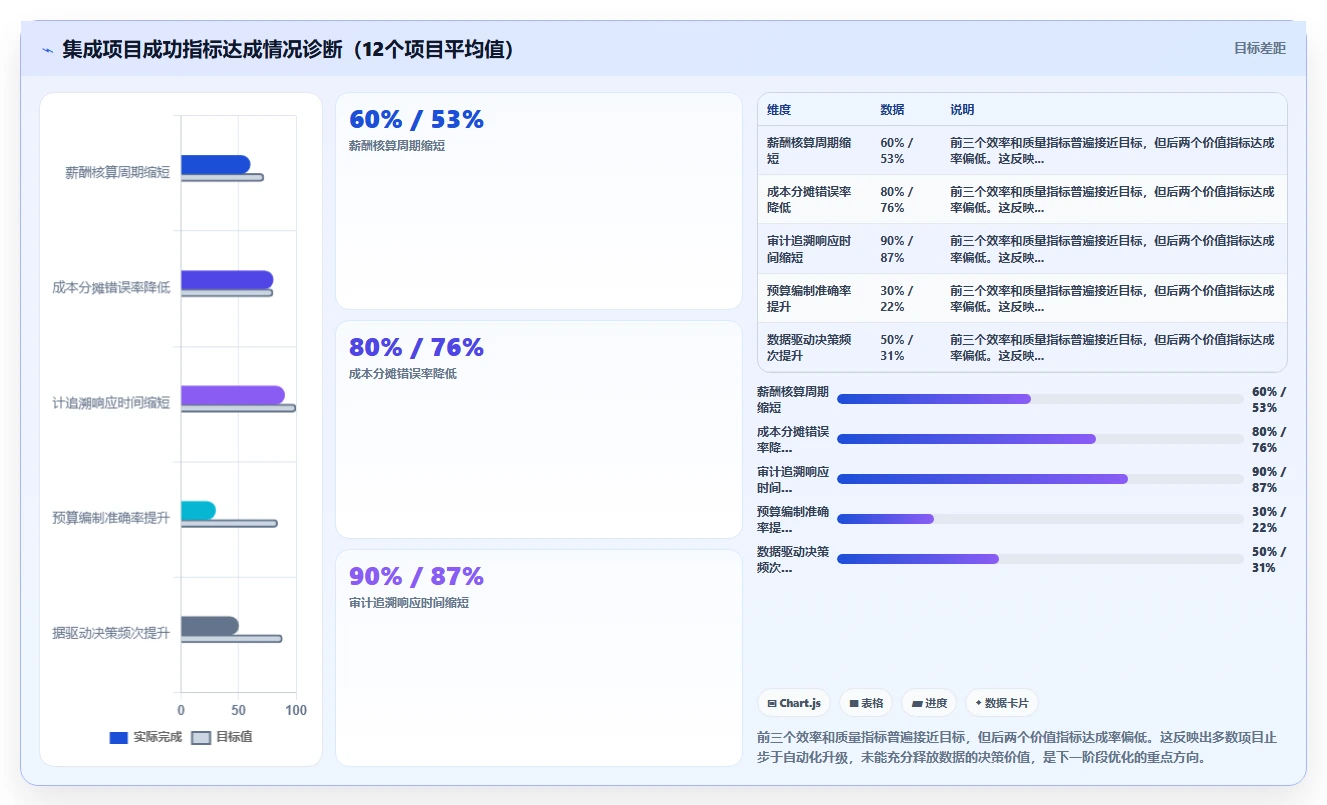The image size is (1327, 805).
Task: Click the target bar under 预算编制准确率提升 in chart
Action: (x=229, y=523)
